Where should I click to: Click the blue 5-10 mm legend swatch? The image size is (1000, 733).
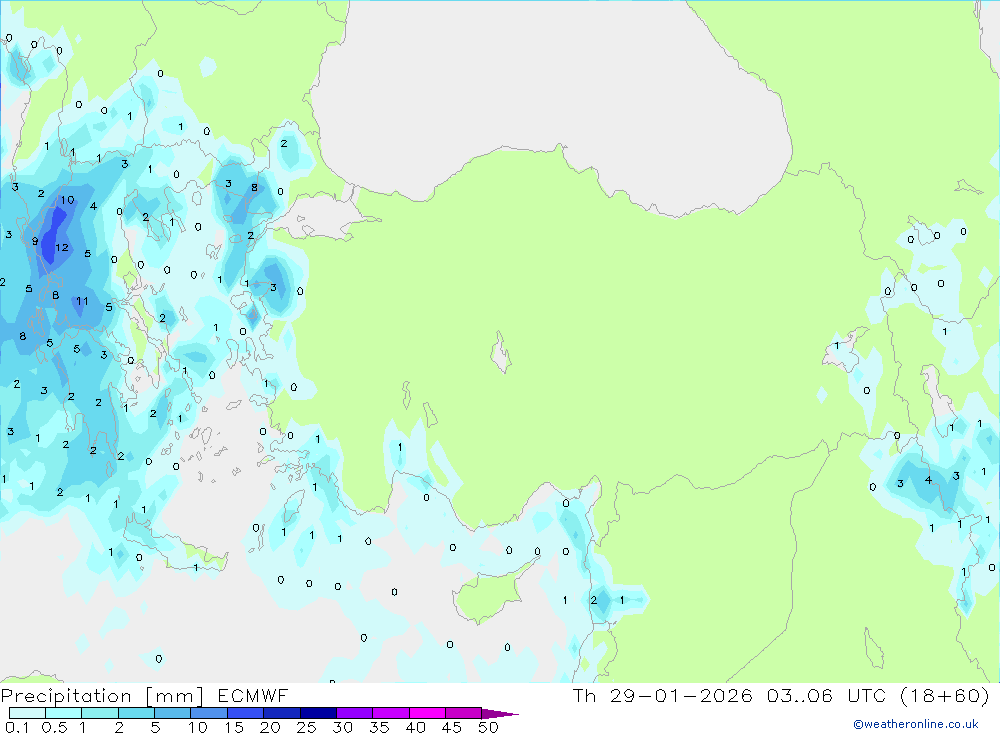pyautogui.click(x=173, y=713)
